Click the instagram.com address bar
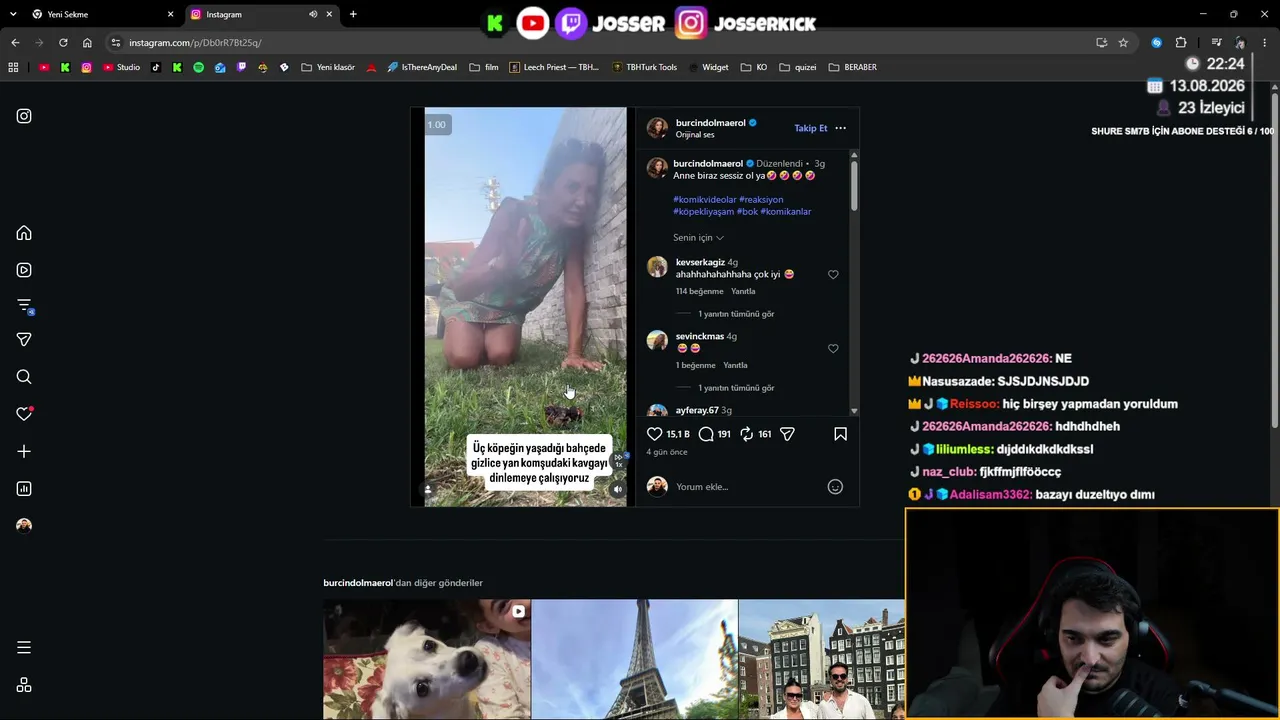 tap(600, 43)
